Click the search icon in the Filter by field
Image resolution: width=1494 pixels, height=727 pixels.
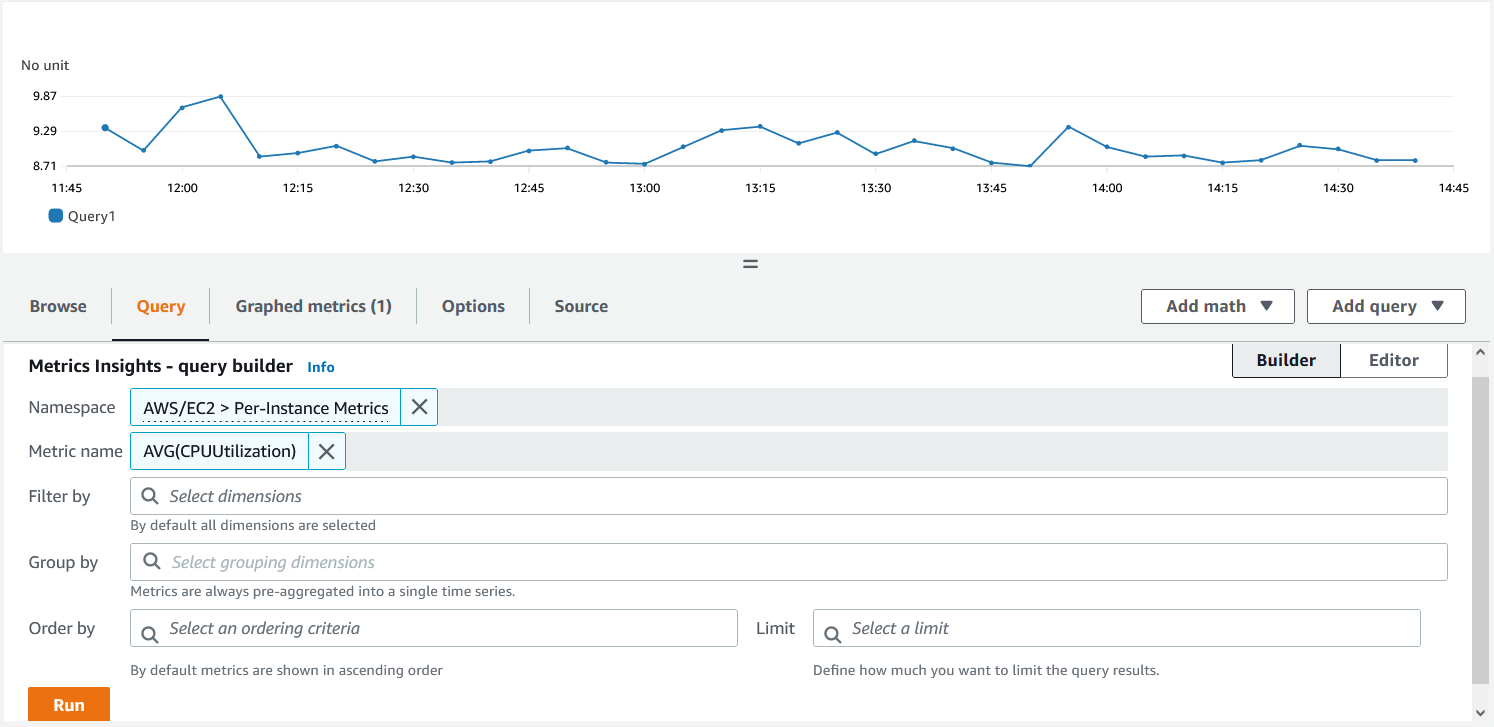tap(150, 496)
